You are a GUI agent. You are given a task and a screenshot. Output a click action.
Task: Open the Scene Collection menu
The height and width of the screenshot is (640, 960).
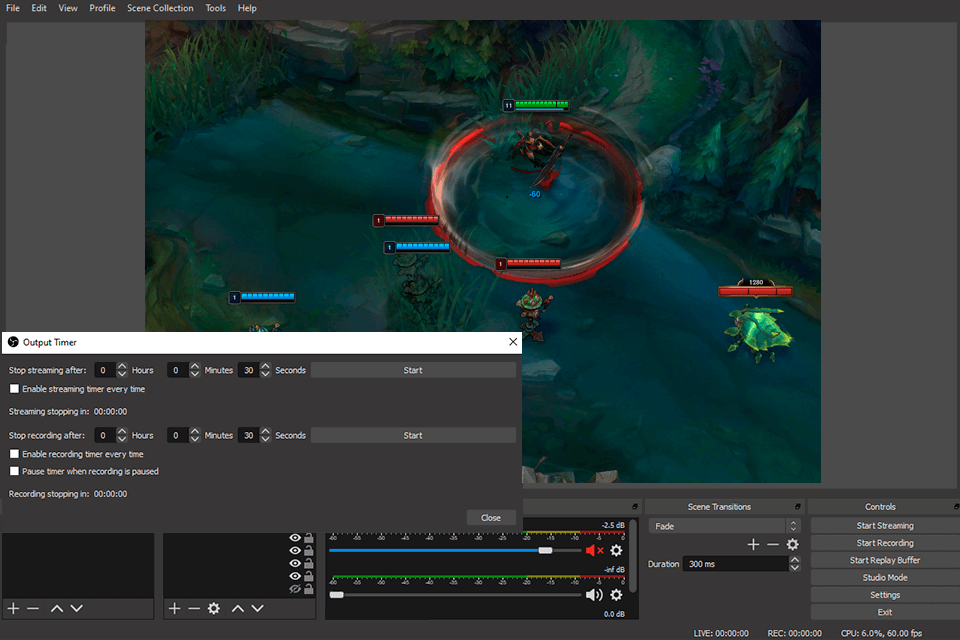point(160,8)
